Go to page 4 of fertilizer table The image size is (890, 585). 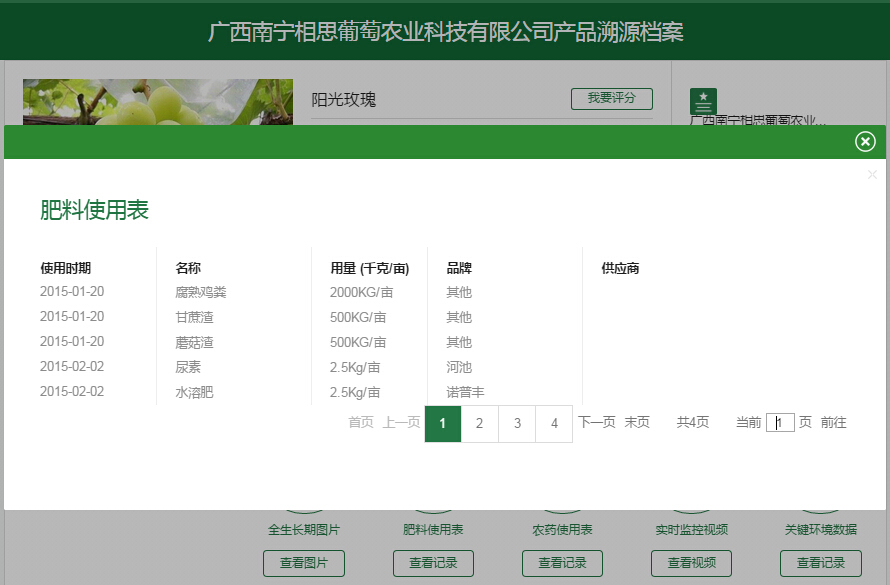[x=554, y=424]
